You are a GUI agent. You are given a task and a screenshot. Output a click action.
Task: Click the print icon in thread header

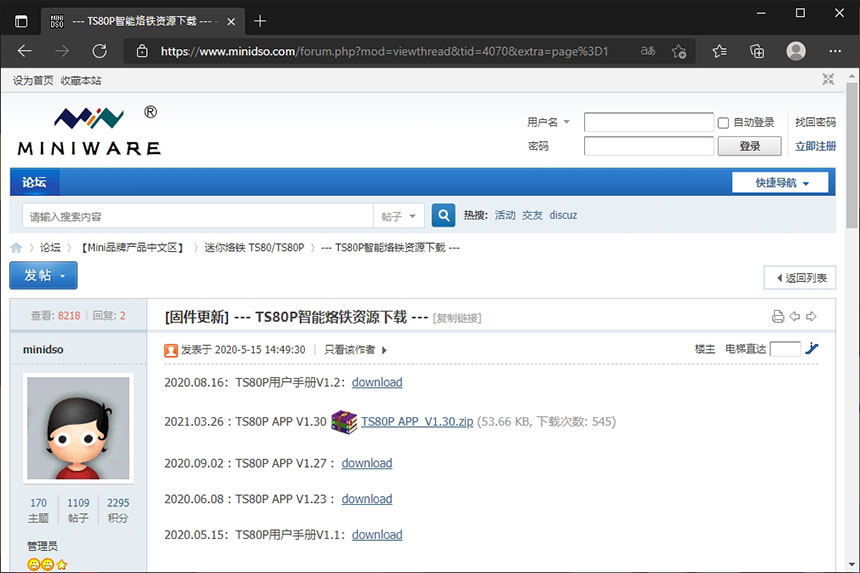[x=778, y=316]
